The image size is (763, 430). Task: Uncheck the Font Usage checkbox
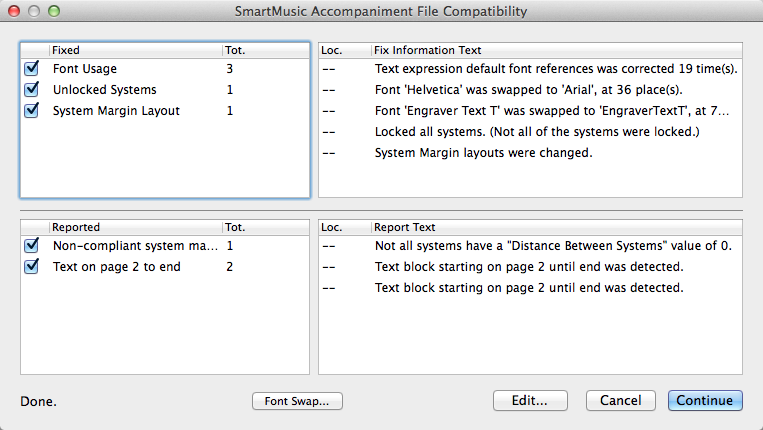(x=32, y=69)
